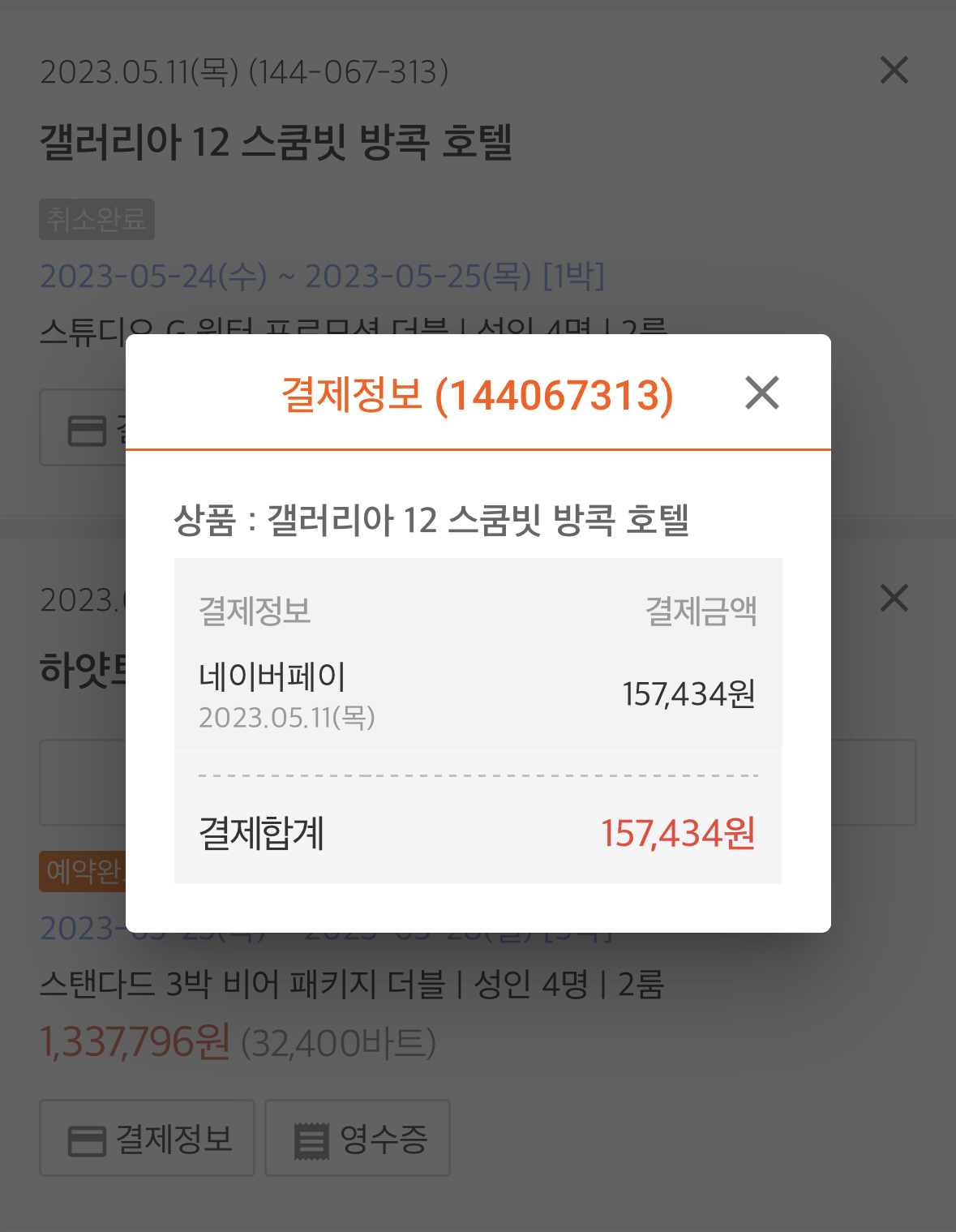Select the 2023-05-24 to 2023-05-25 stay dates
This screenshot has width=956, height=1232.
pyautogui.click(x=322, y=277)
